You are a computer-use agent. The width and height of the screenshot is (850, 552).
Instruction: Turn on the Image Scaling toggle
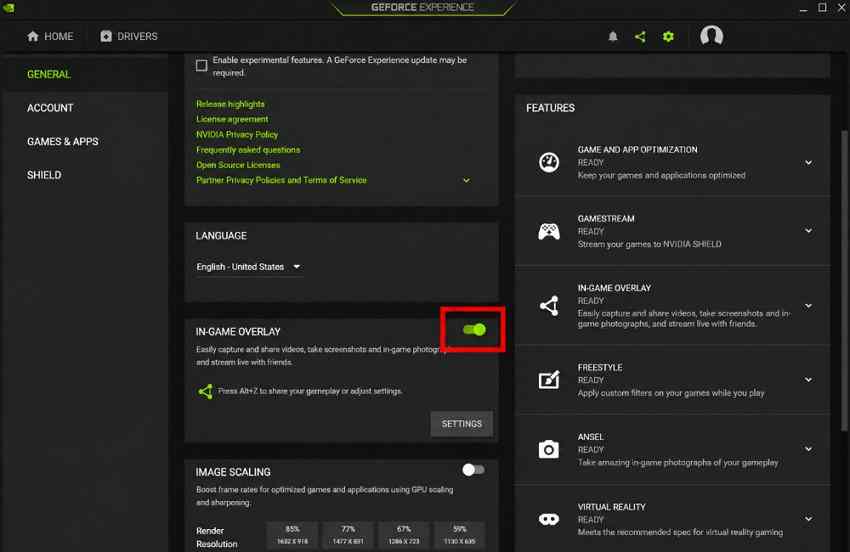[473, 470]
